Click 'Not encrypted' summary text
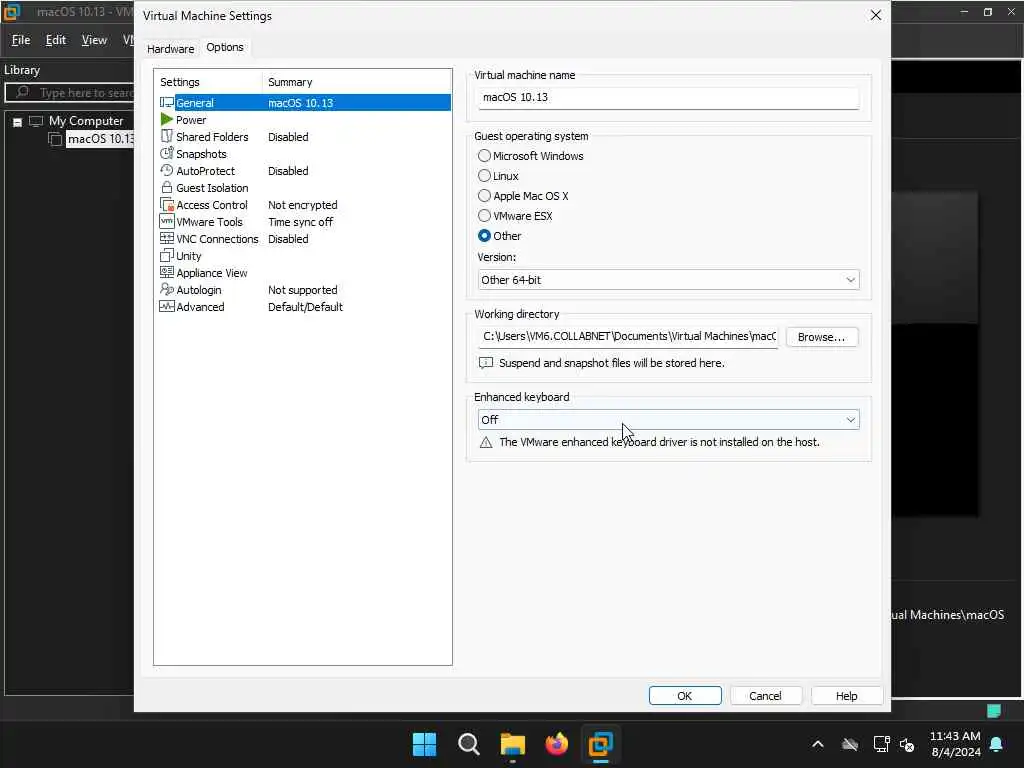 point(302,205)
